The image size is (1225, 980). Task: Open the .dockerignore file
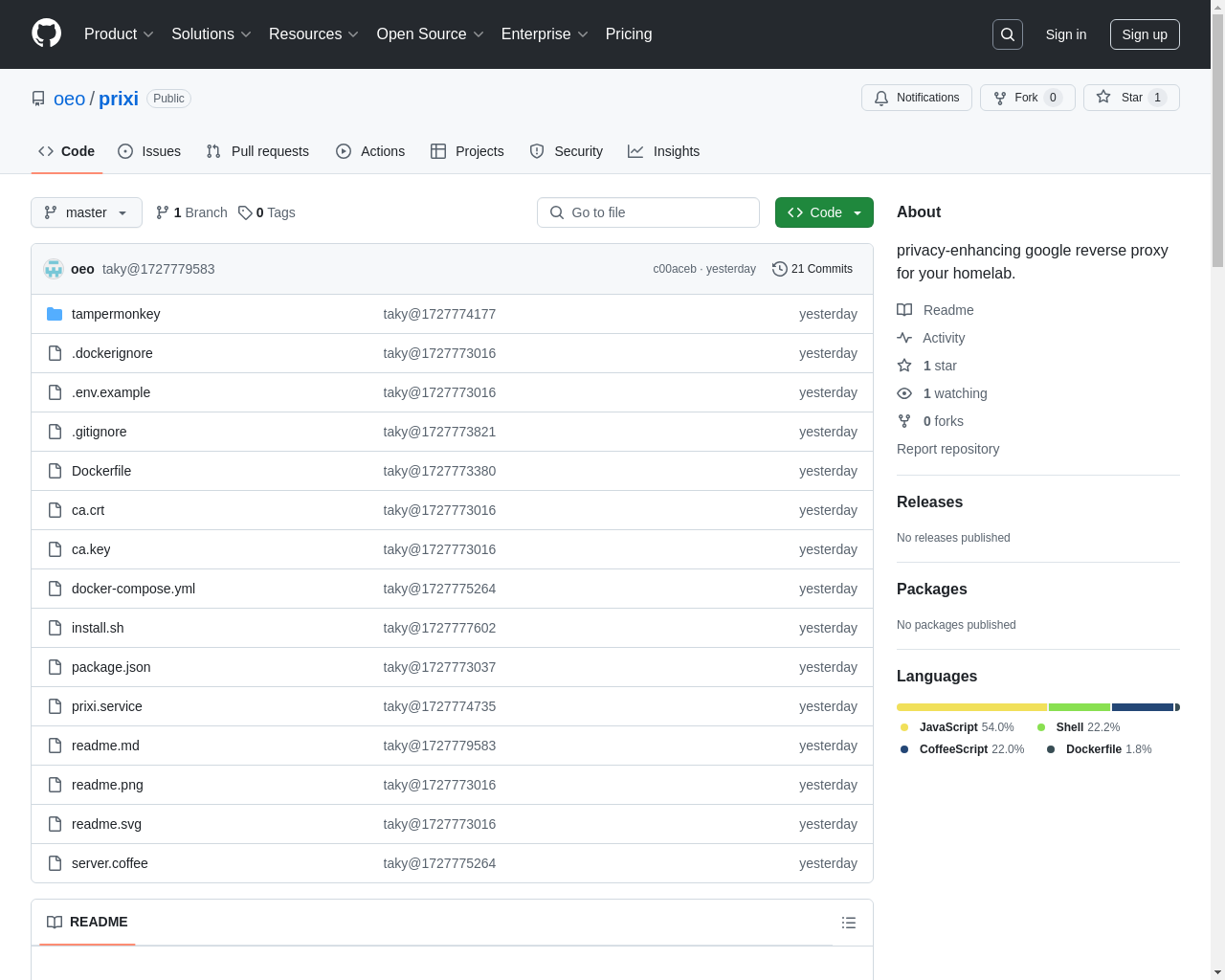click(112, 353)
